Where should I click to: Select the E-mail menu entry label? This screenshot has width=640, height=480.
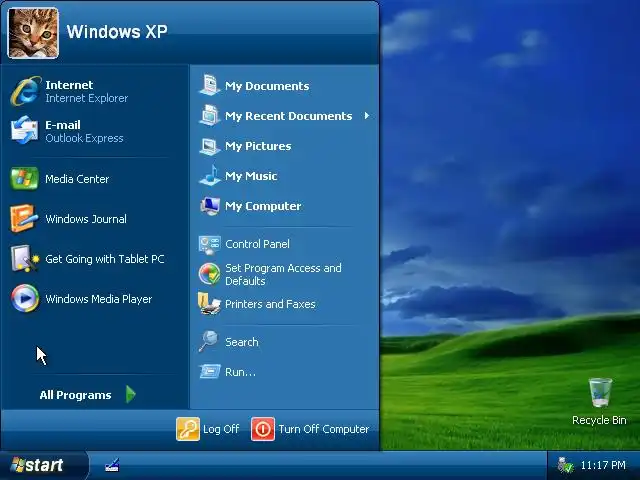pos(63,125)
